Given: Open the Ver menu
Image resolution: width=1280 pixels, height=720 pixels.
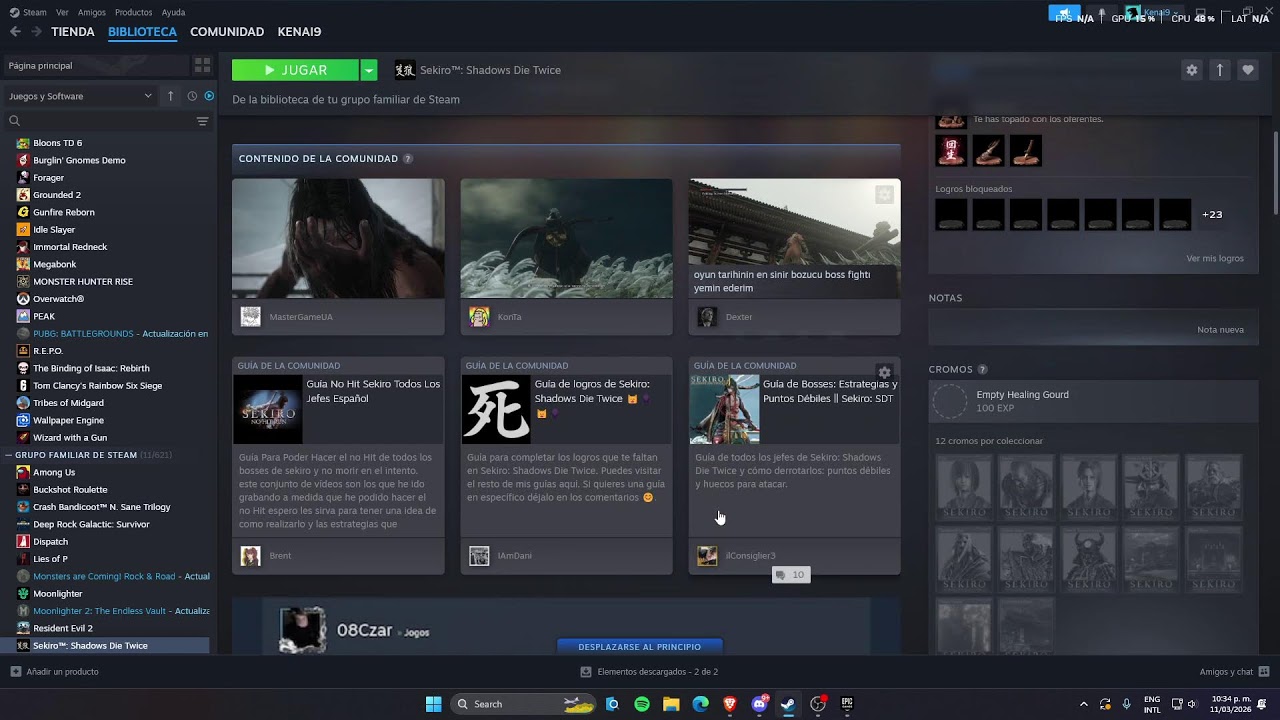Looking at the screenshot, I should point(62,12).
